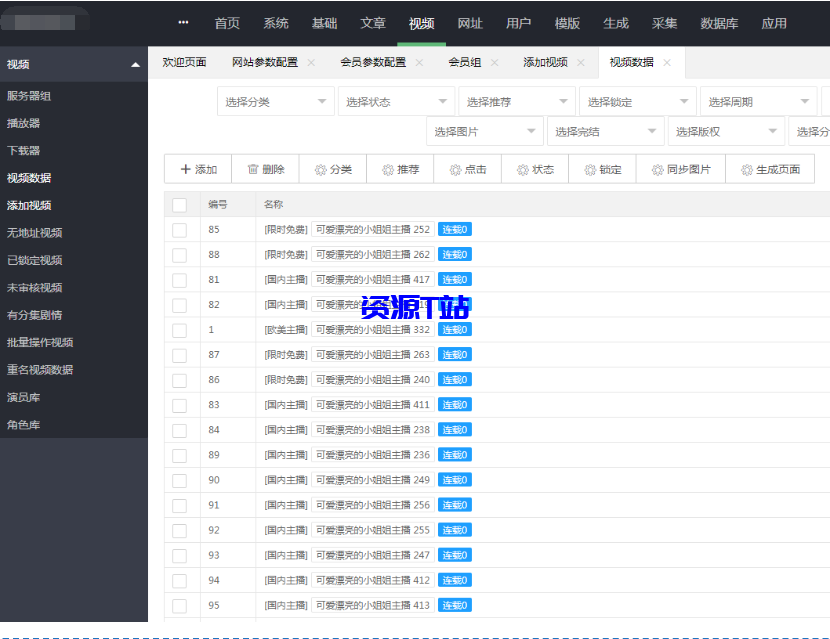Click the 生成页面 generate pages icon

coord(746,169)
